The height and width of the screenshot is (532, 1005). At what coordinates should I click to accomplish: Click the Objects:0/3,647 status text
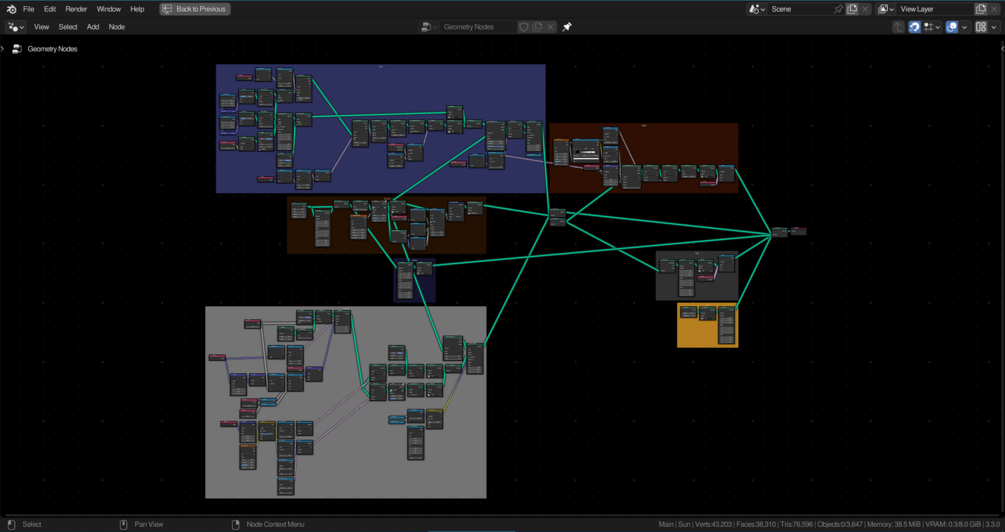coord(840,524)
